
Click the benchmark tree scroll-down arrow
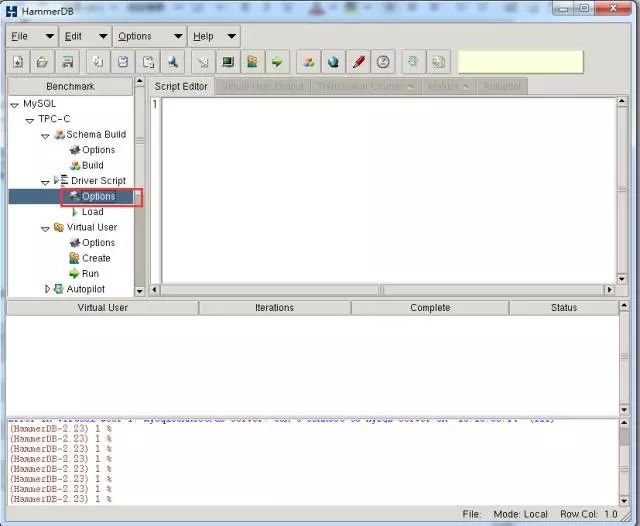tap(140, 291)
